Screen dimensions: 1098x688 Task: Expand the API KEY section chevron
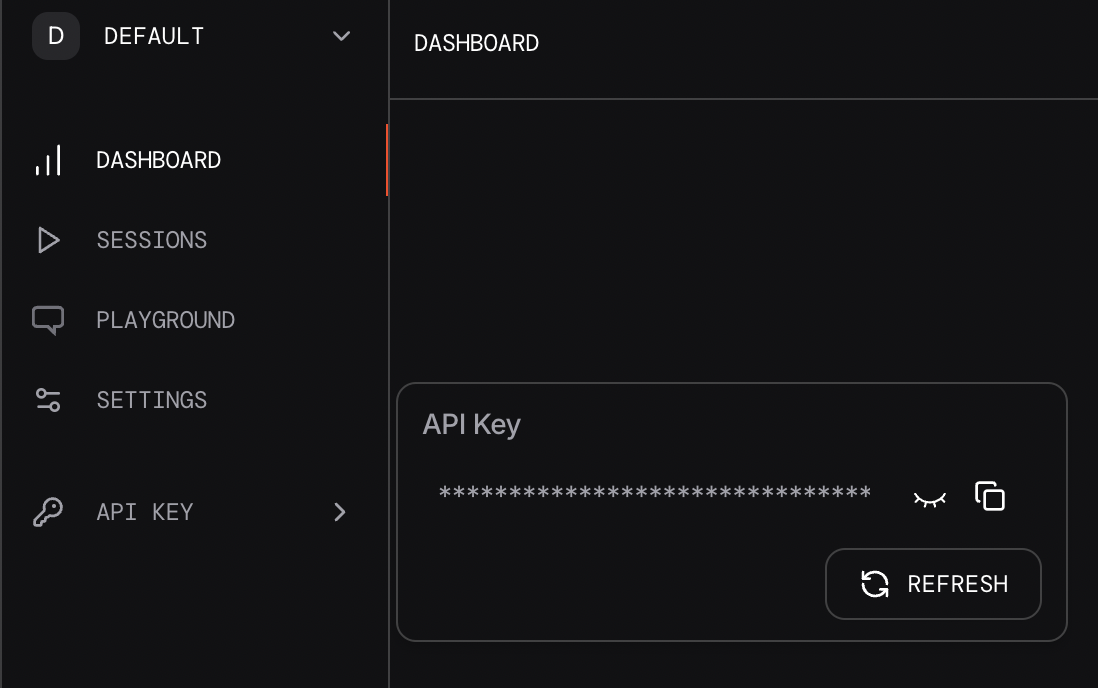pyautogui.click(x=340, y=512)
